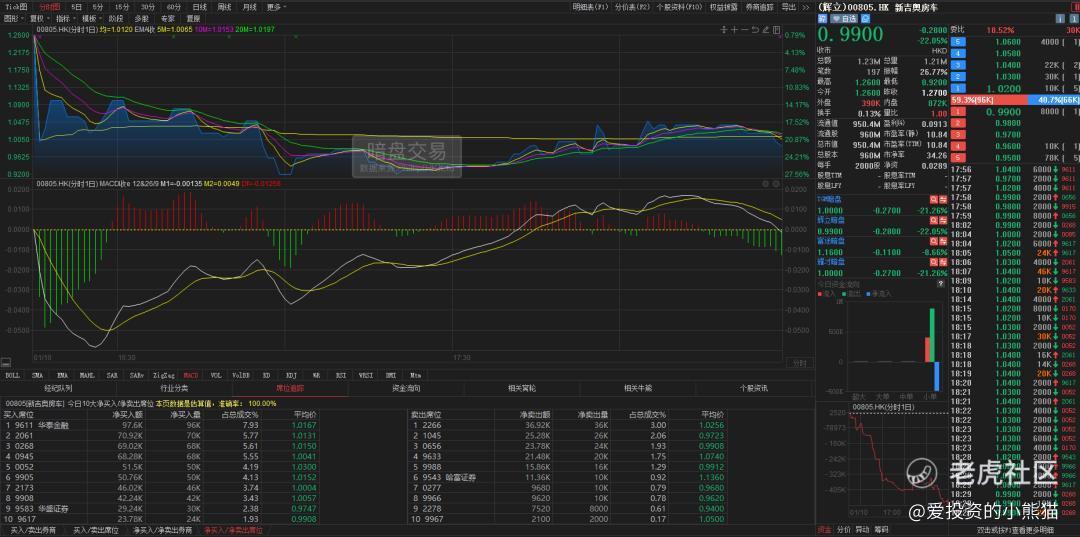1080x537 pixels.
Task: Click the refresh icon beside 自选
Action: pyautogui.click(x=864, y=19)
